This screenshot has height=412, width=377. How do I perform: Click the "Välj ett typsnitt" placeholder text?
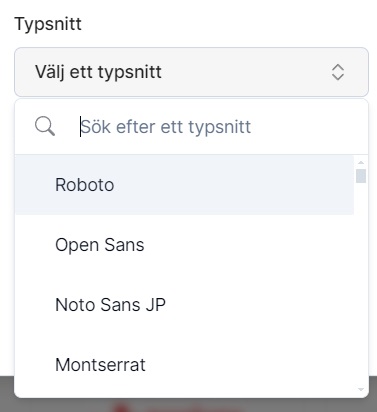[x=98, y=72]
